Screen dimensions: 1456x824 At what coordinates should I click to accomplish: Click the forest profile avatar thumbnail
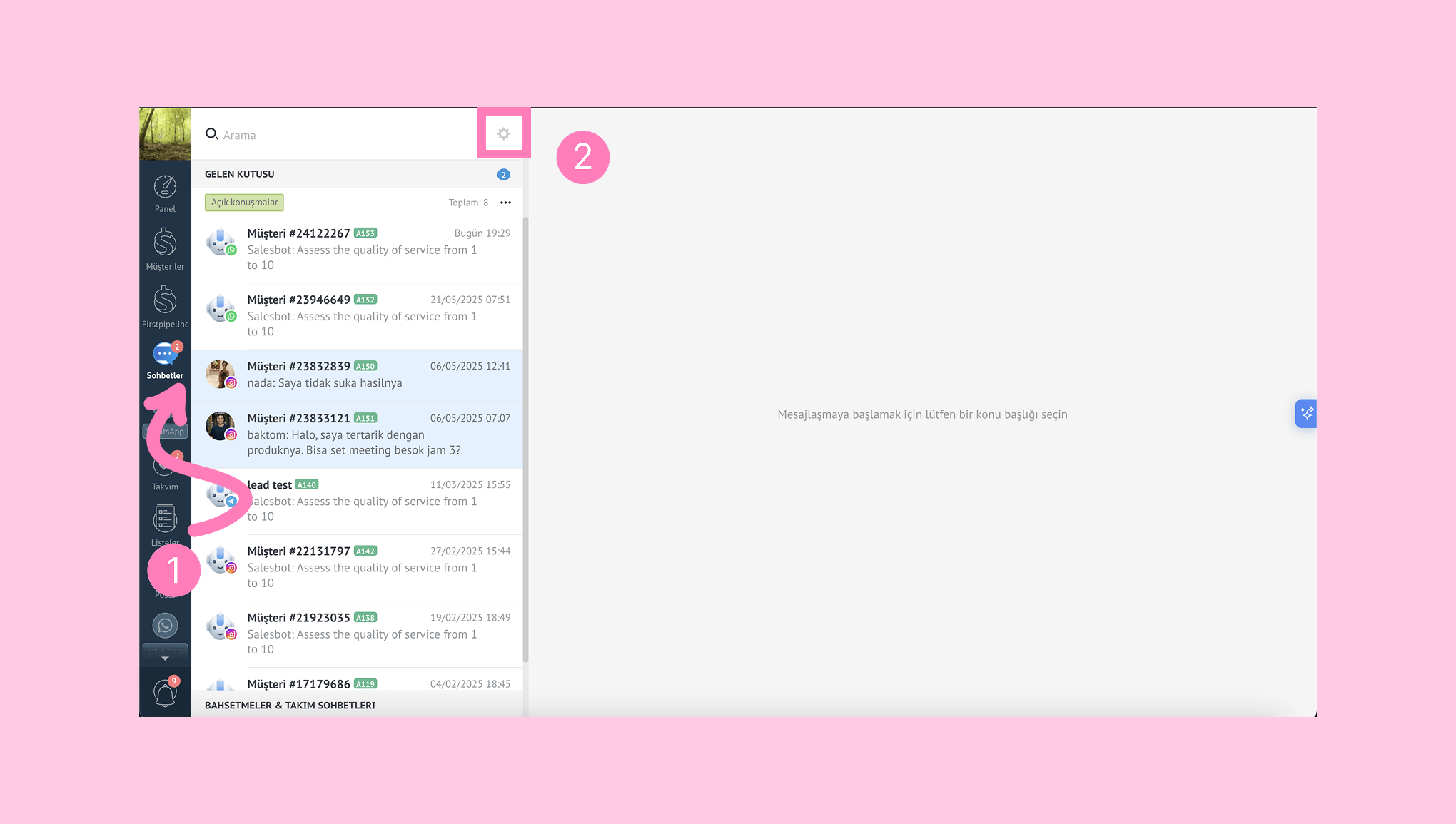[x=165, y=133]
